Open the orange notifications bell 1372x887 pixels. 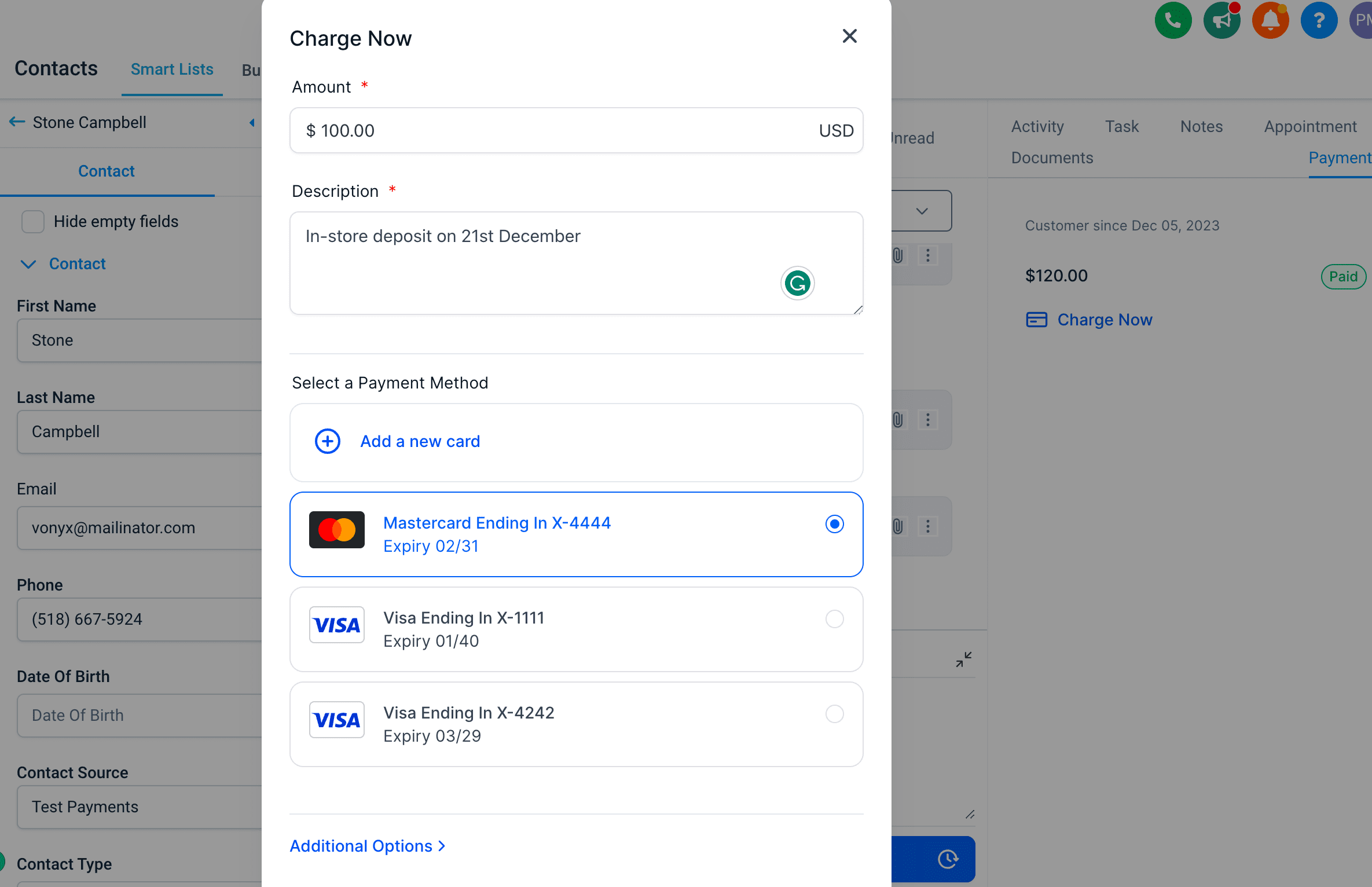coord(1270,20)
